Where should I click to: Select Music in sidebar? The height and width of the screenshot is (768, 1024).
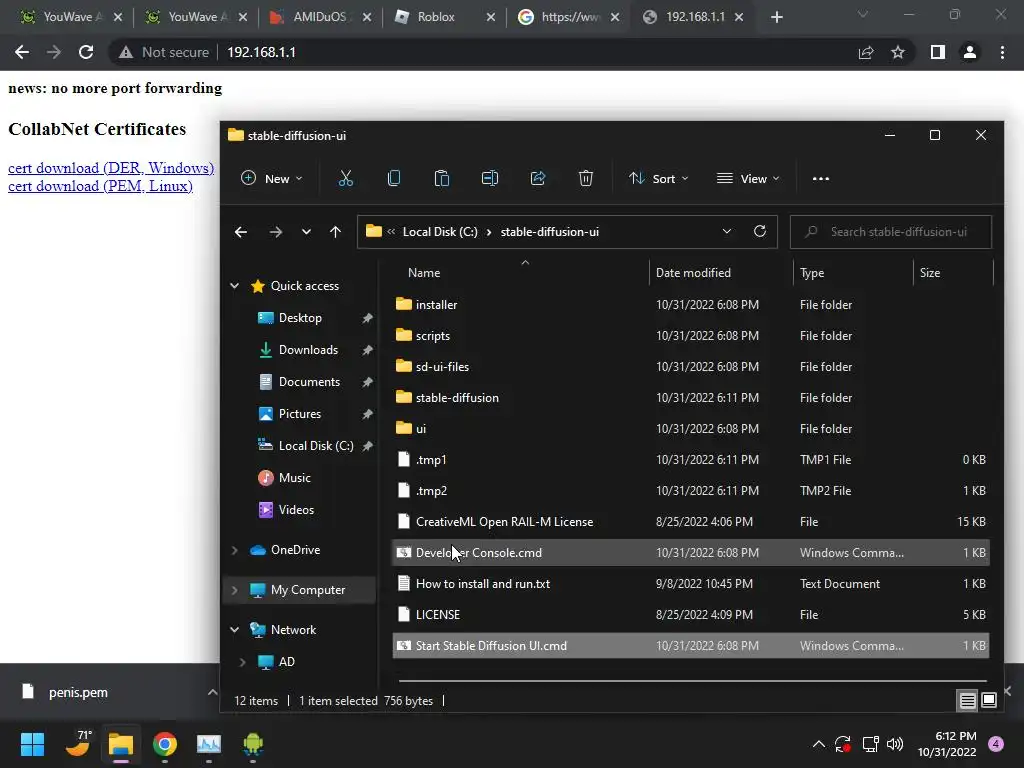click(295, 478)
